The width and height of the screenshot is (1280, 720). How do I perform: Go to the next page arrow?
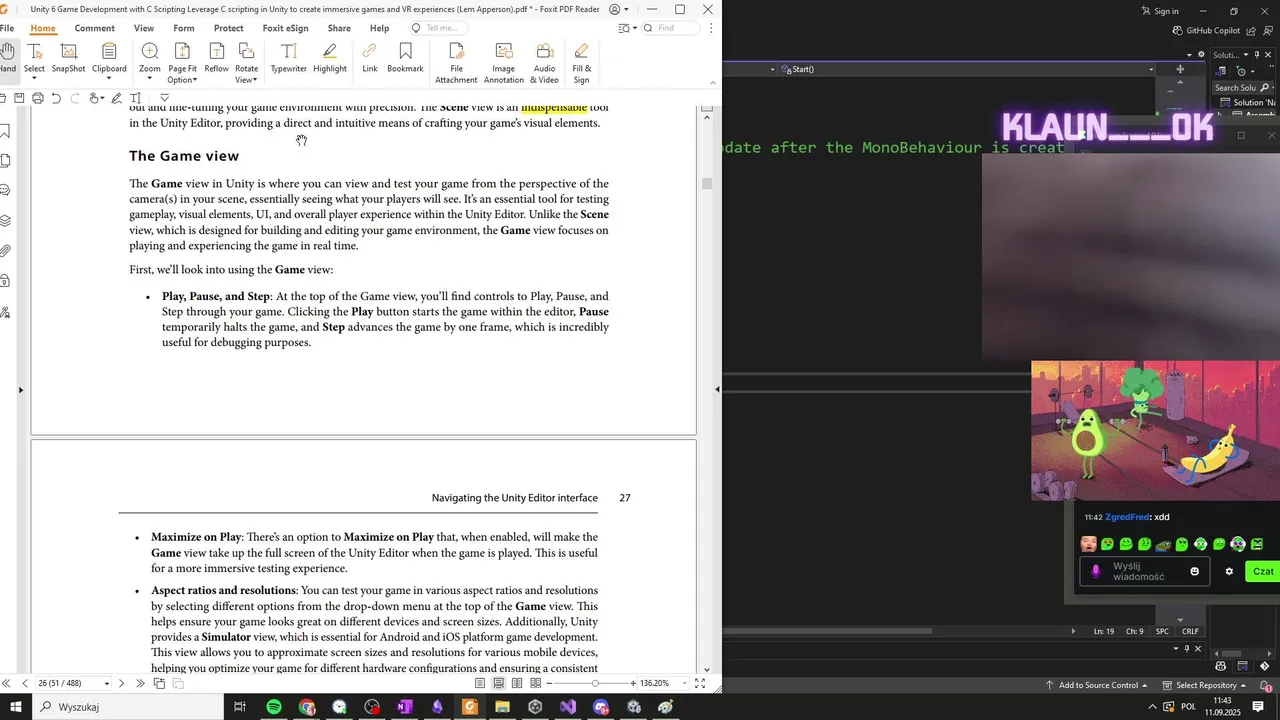[122, 683]
